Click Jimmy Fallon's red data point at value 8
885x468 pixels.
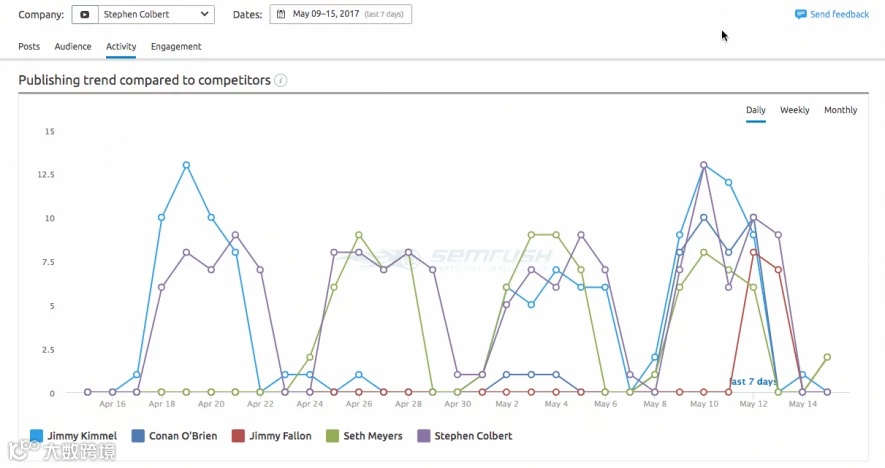click(753, 252)
